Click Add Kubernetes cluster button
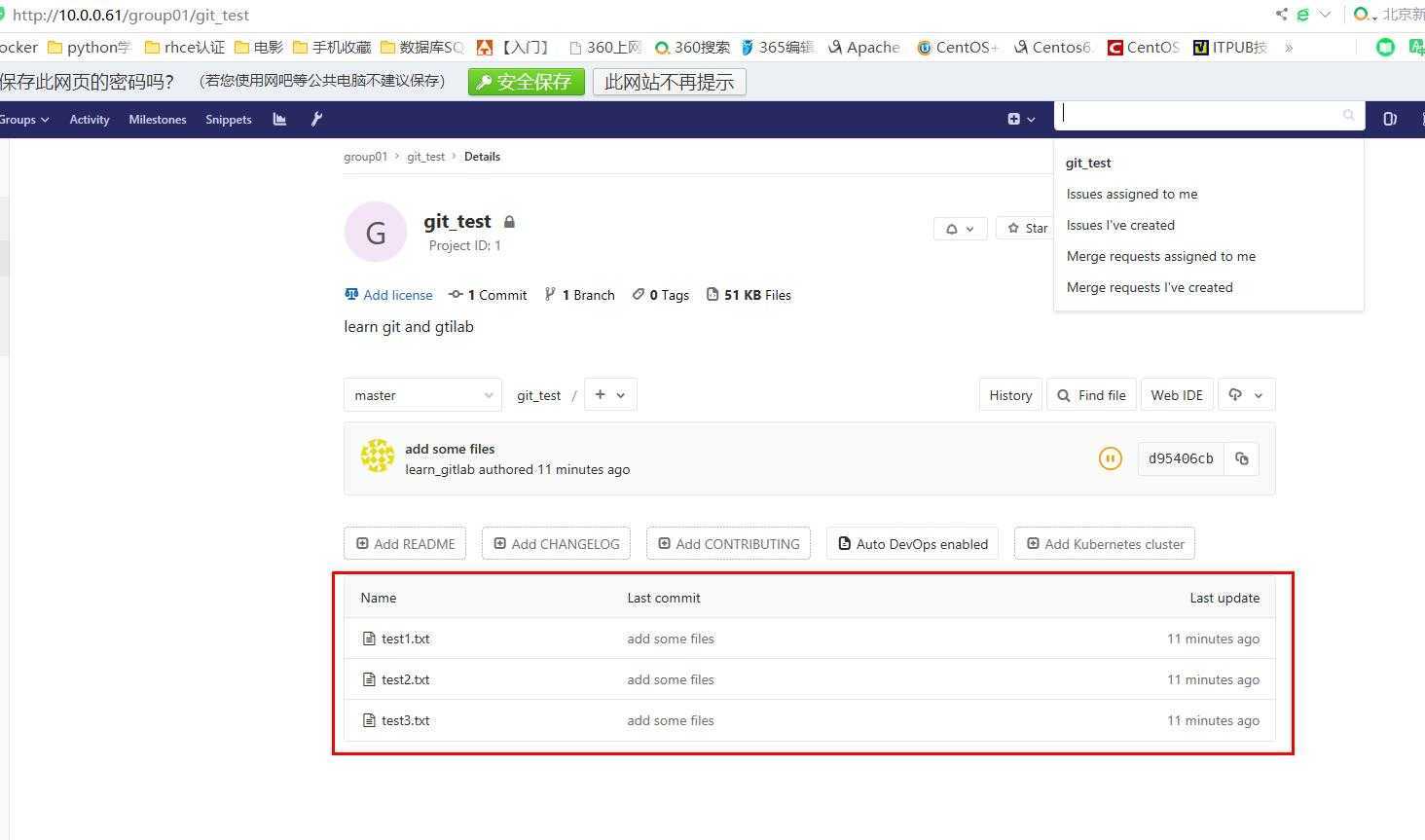This screenshot has width=1425, height=840. 1105,543
